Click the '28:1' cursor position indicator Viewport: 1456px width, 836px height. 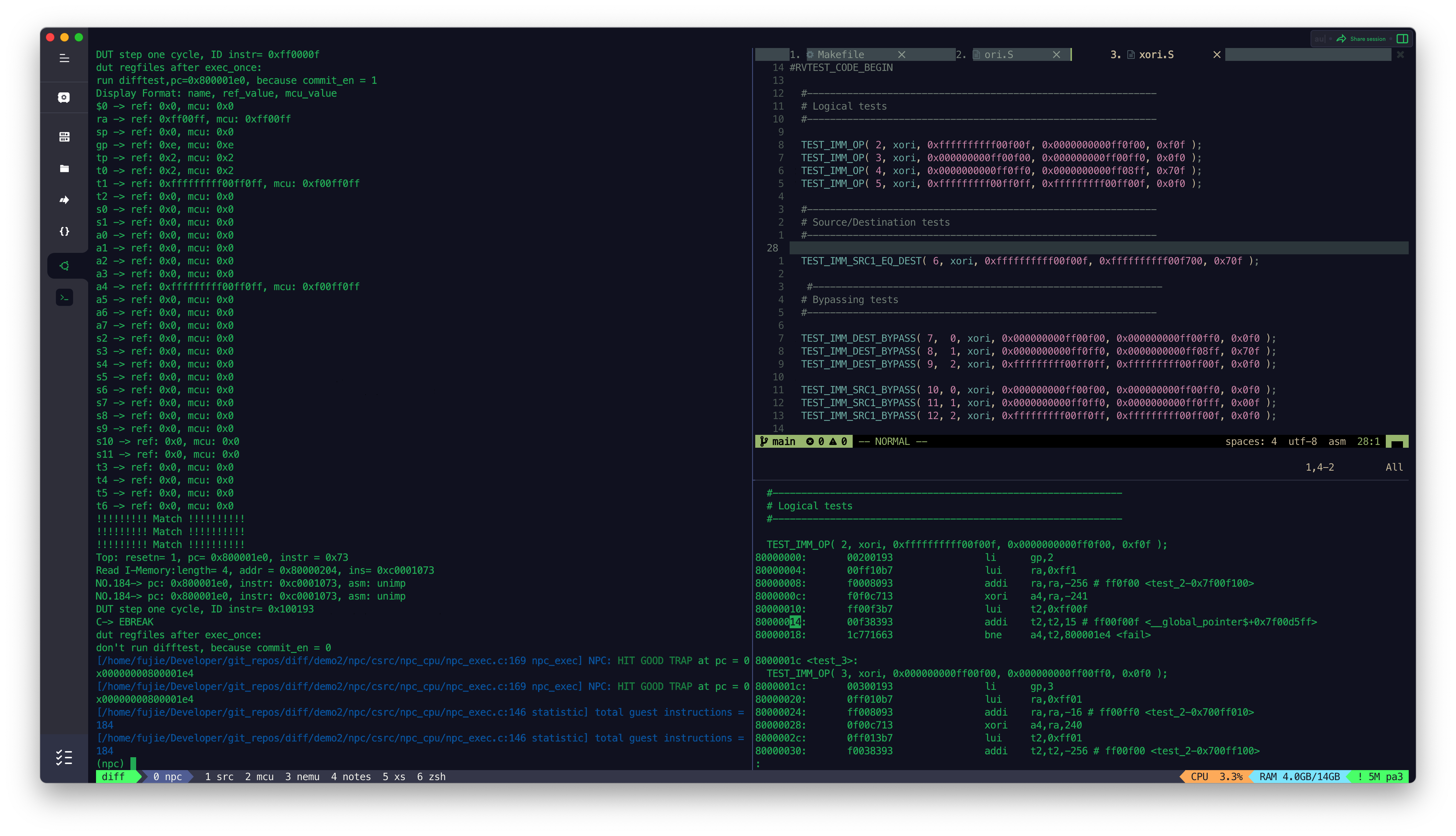[1368, 442]
